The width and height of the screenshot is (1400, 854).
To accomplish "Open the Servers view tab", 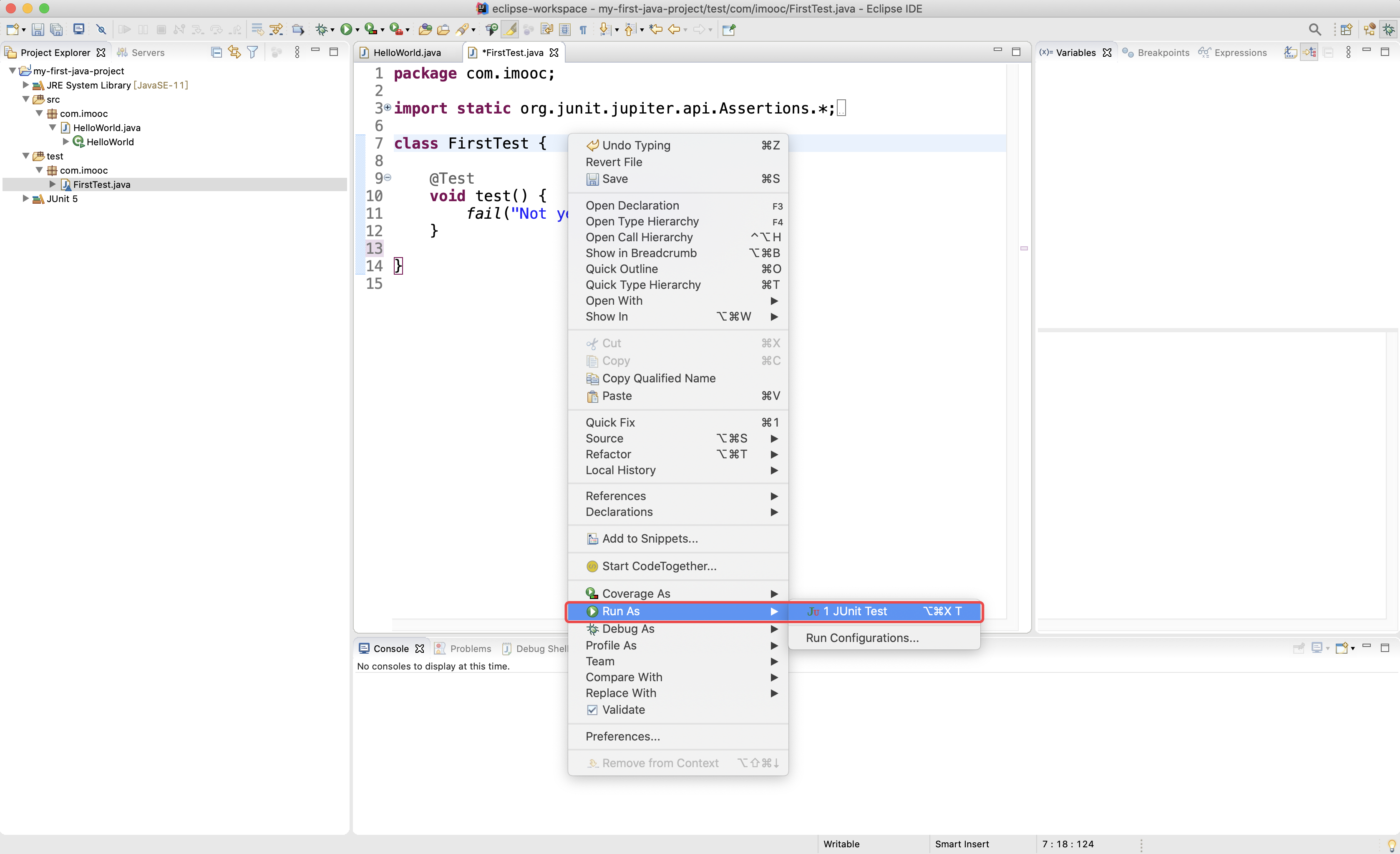I will pyautogui.click(x=140, y=52).
